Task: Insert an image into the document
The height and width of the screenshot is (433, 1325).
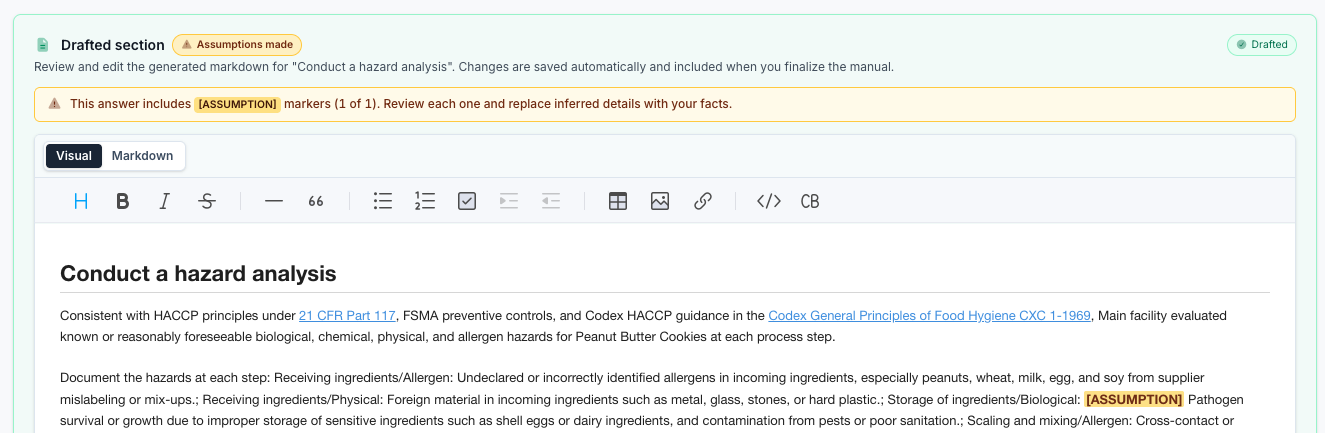Action: coord(660,201)
